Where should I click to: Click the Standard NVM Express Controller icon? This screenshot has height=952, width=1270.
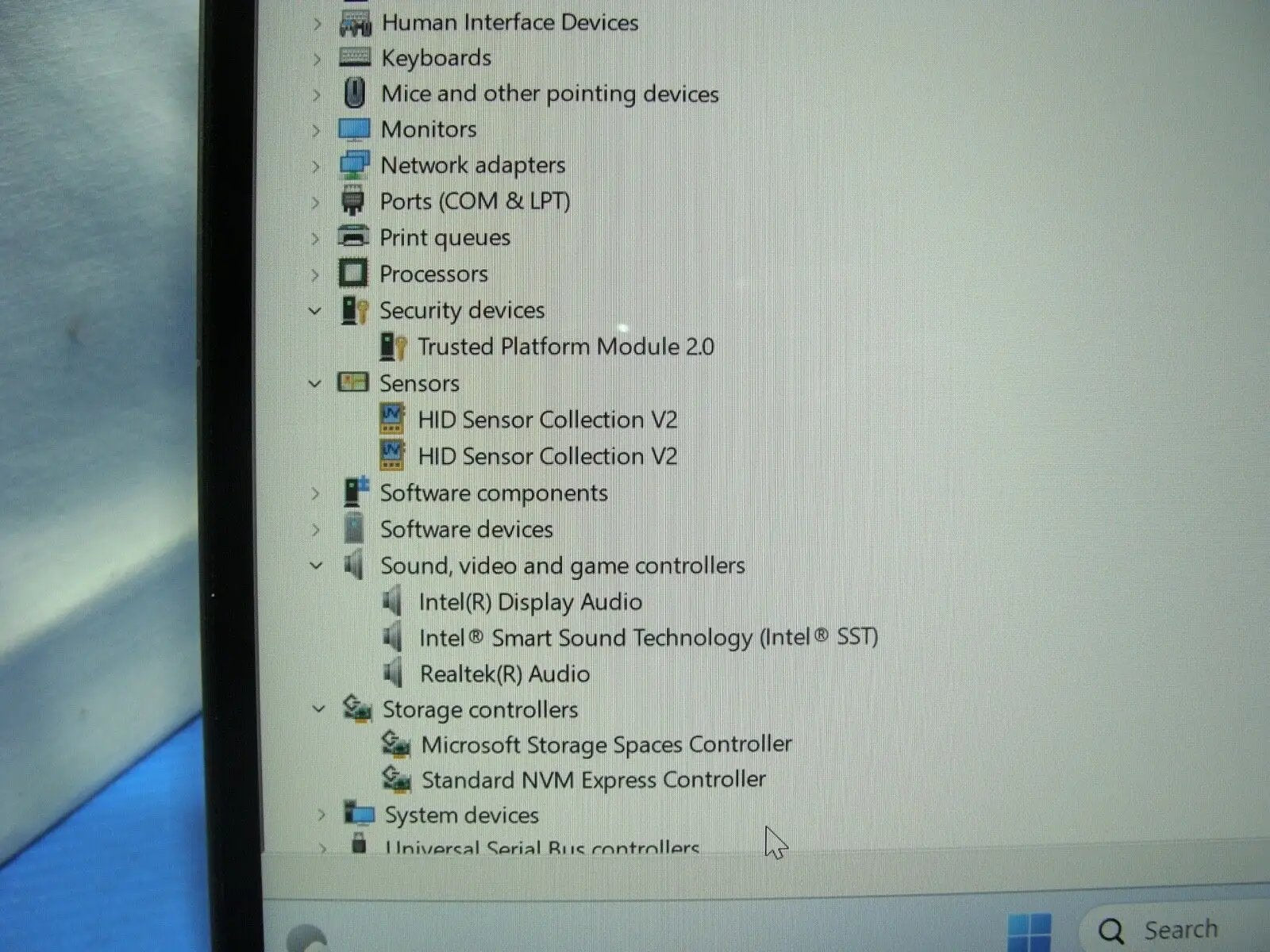click(396, 779)
